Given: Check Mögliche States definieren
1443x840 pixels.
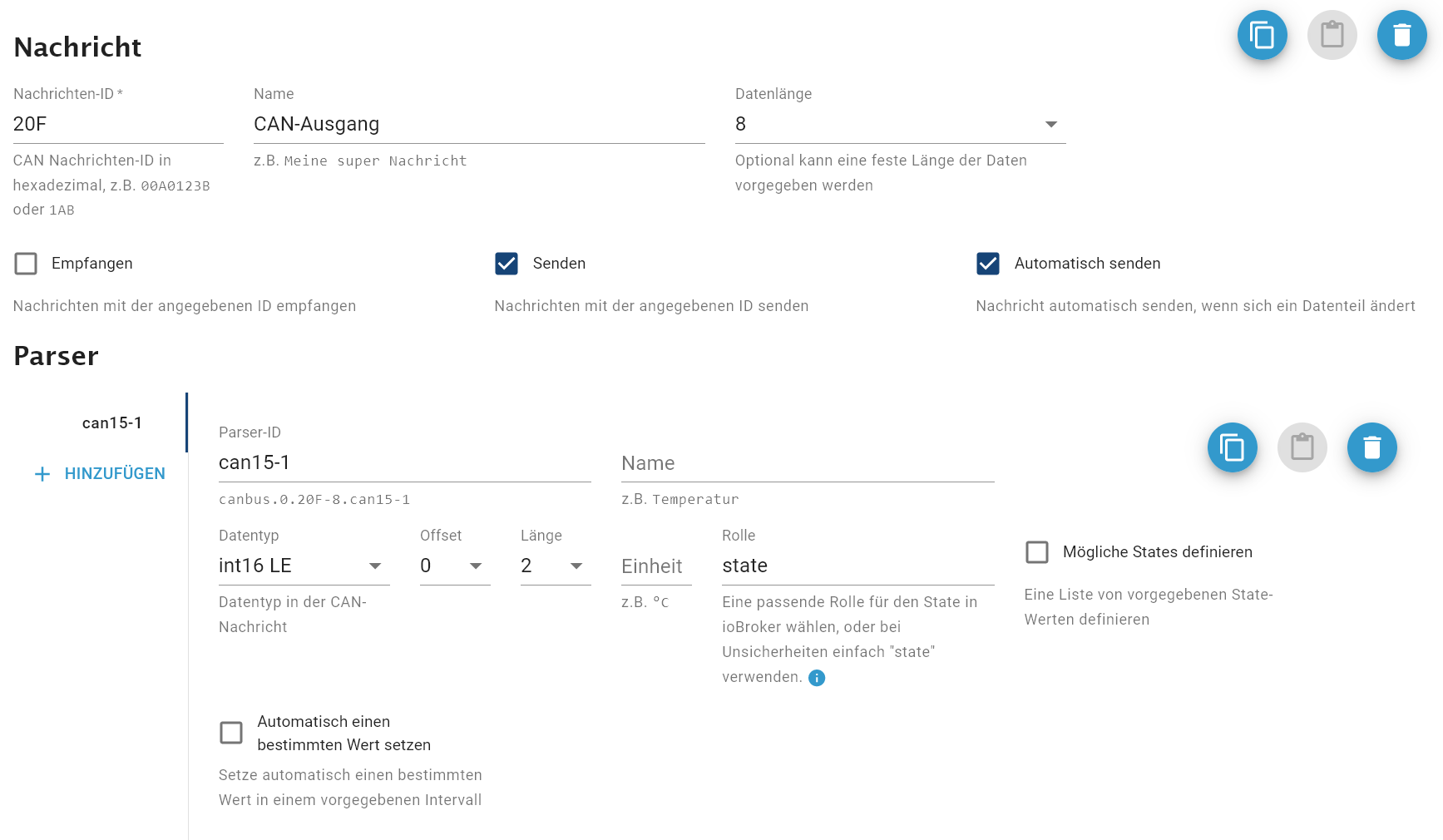Looking at the screenshot, I should (1036, 552).
